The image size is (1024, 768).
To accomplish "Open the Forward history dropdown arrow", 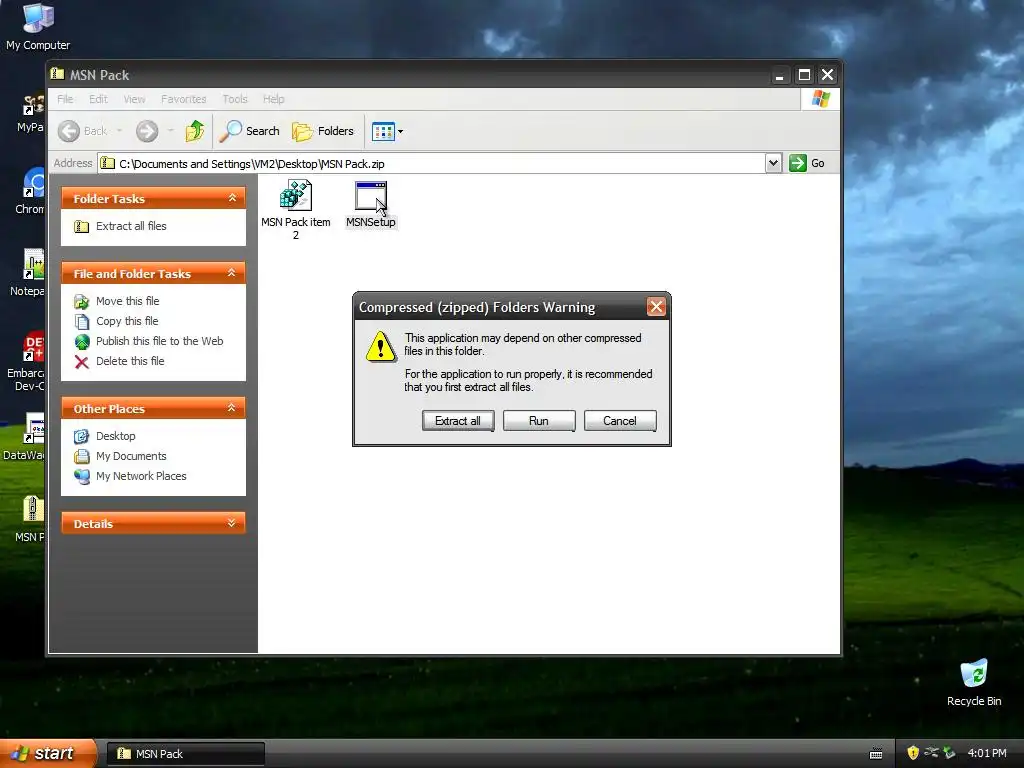I will [170, 131].
